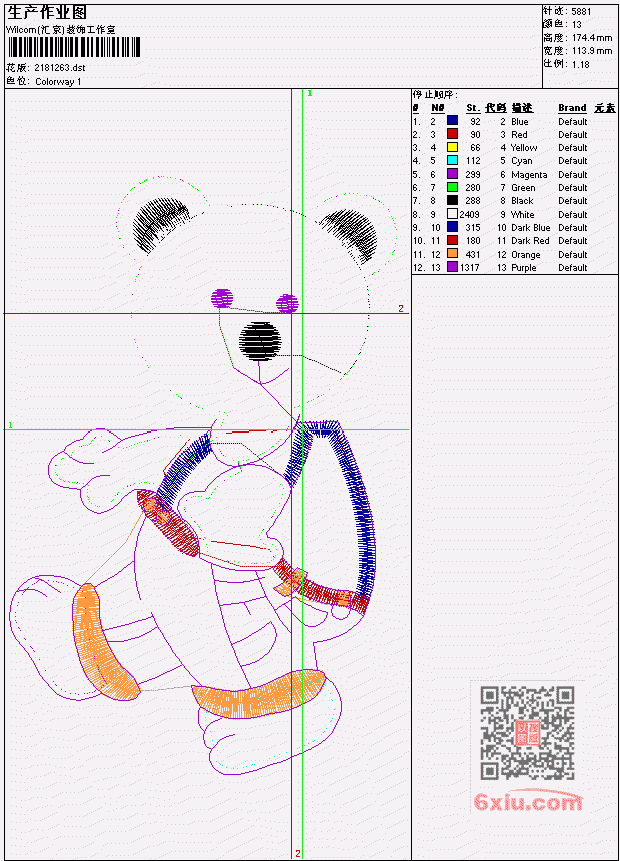Click the 生产作业图 title
The width and height of the screenshot is (620, 861).
(x=47, y=12)
